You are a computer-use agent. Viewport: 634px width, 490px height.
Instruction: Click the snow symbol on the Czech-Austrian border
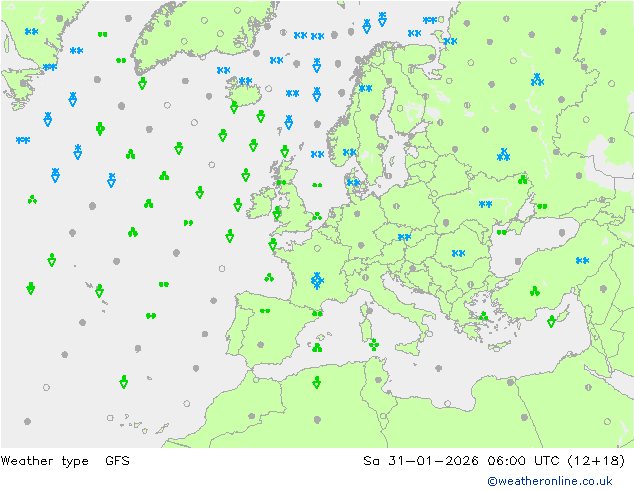coord(404,237)
